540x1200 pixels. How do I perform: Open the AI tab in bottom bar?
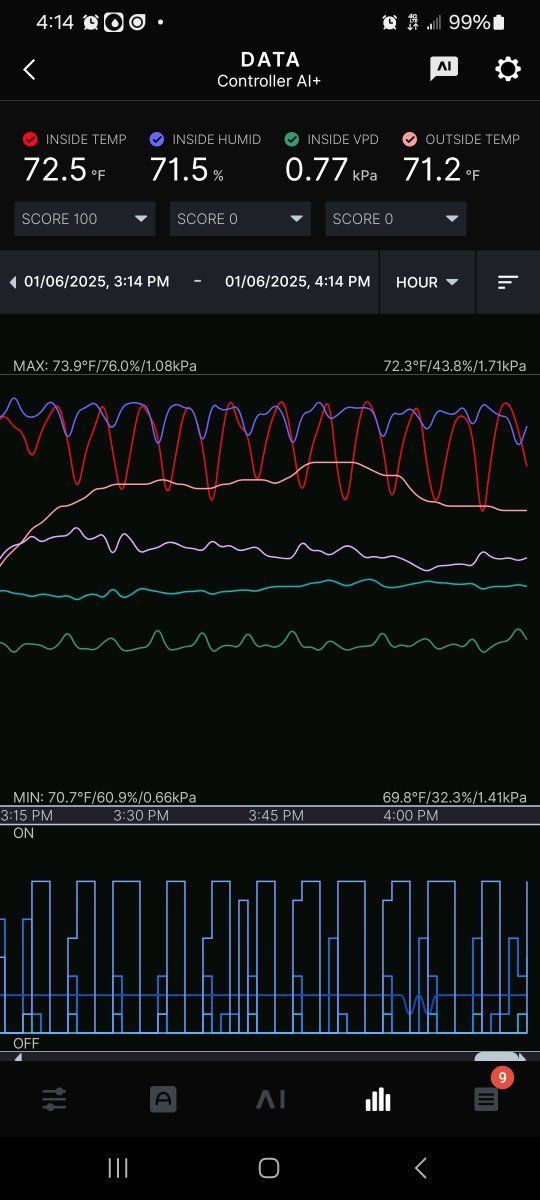[x=270, y=1100]
